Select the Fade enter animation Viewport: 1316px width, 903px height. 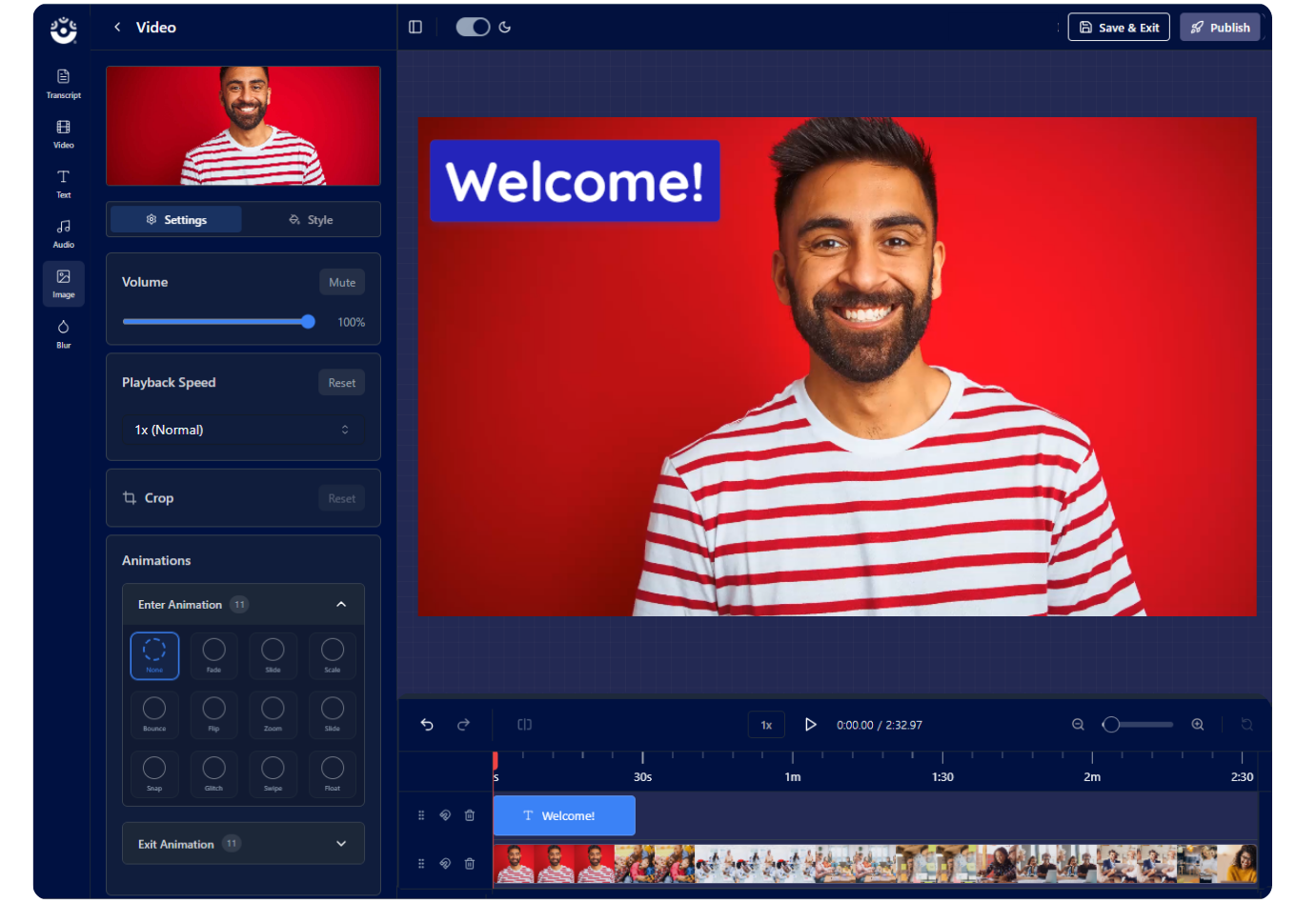tap(213, 655)
